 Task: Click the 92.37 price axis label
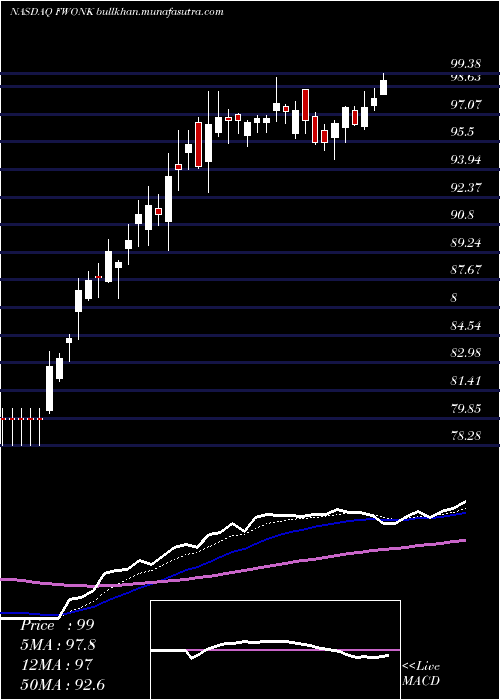tap(466, 188)
